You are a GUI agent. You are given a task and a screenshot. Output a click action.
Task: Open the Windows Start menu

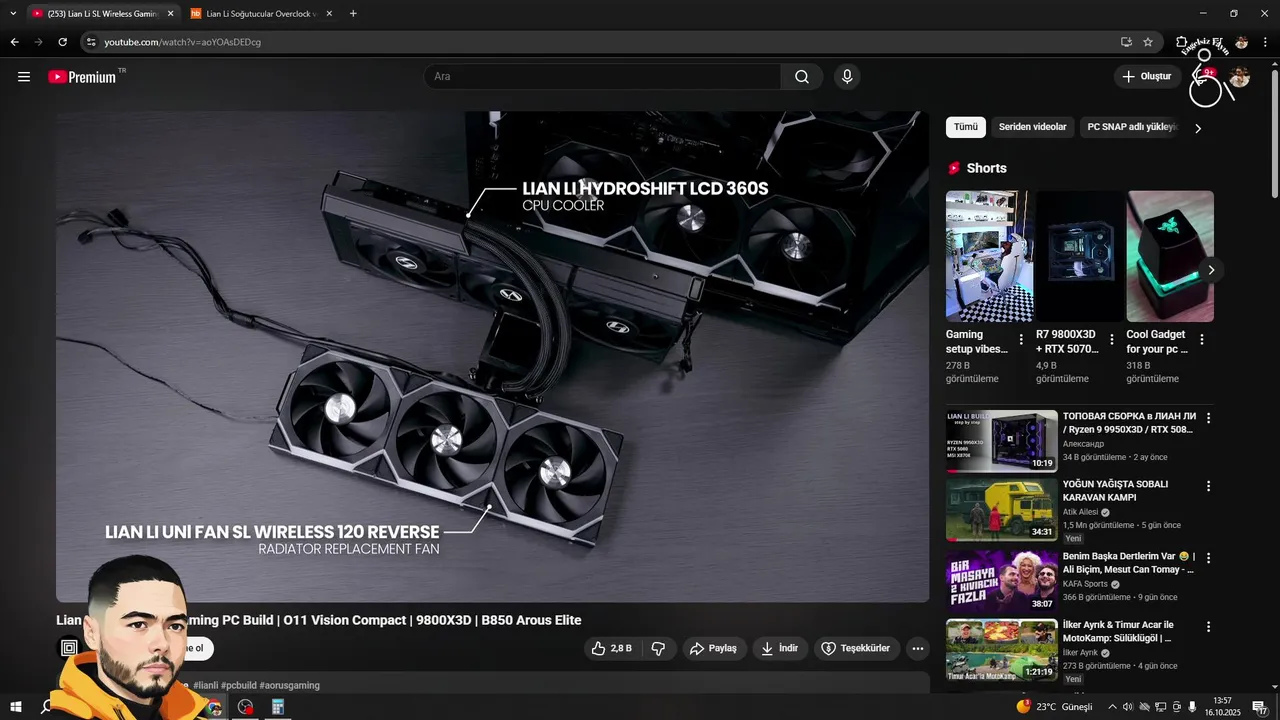pos(17,707)
